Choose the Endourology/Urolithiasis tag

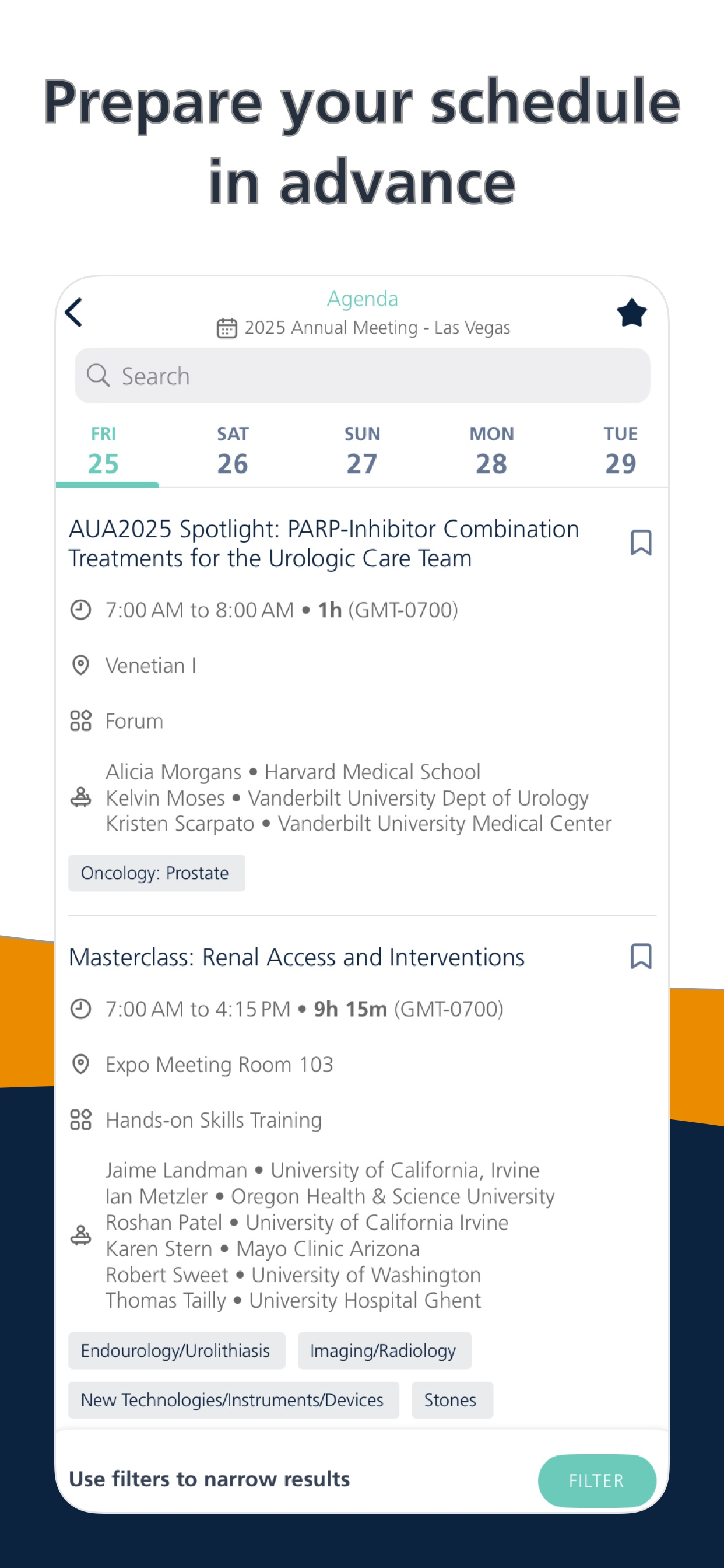point(177,1350)
